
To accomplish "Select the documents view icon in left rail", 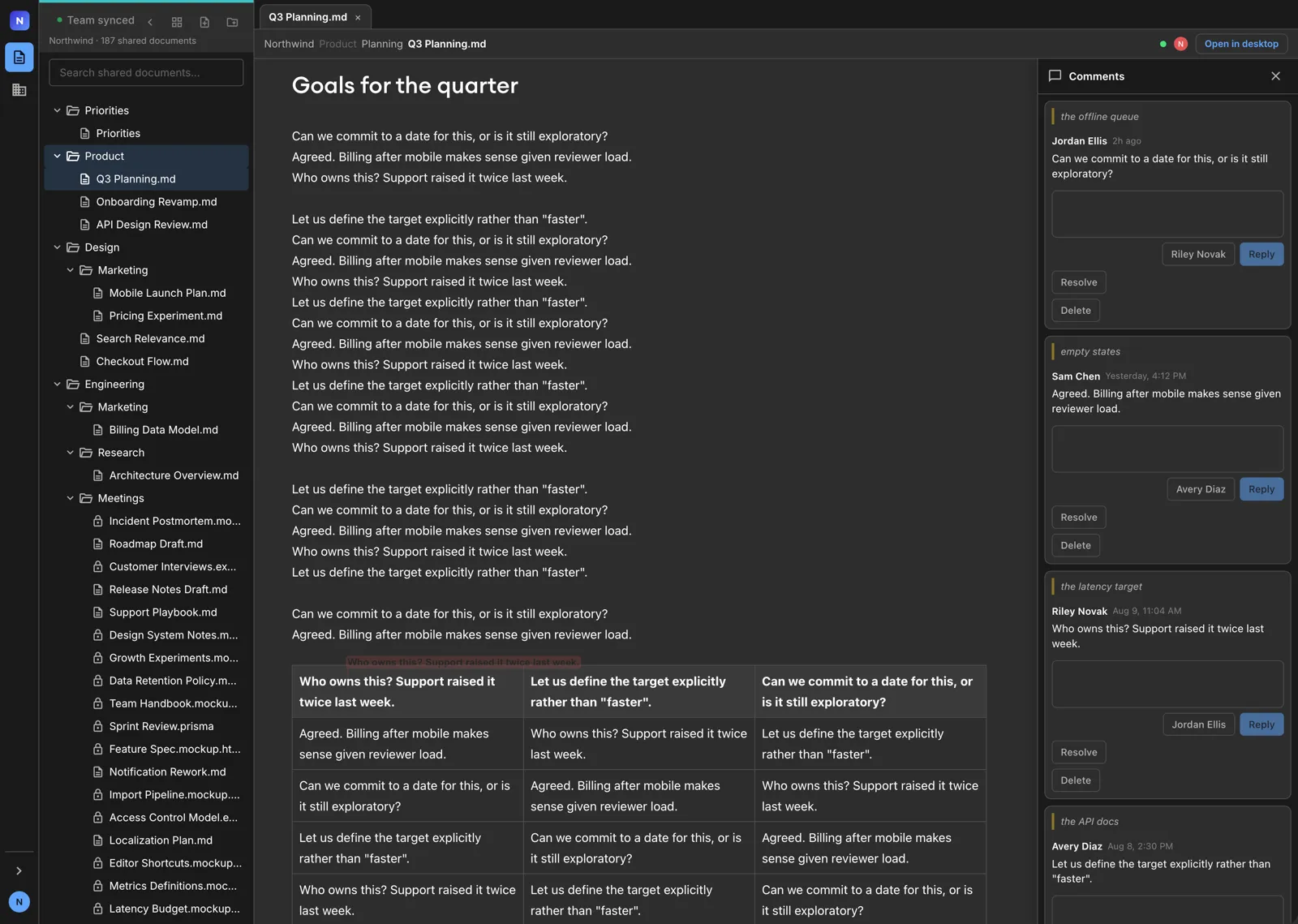I will click(19, 58).
